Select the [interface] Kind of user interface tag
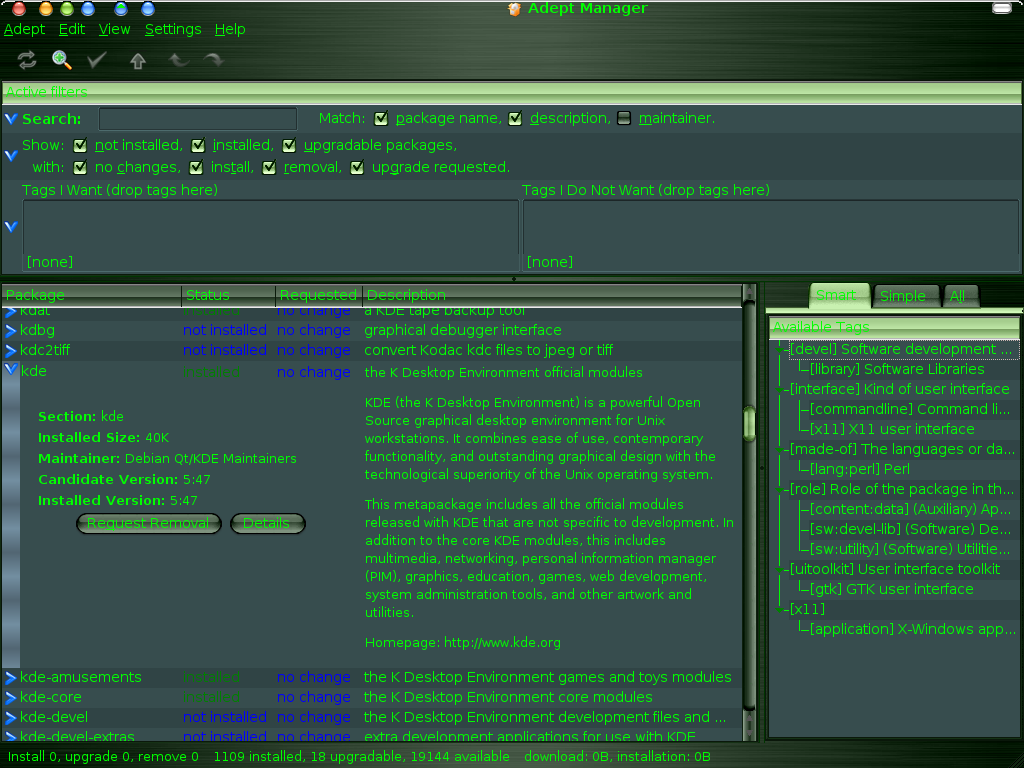Screen dimensions: 1024x768 pyautogui.click(x=899, y=390)
